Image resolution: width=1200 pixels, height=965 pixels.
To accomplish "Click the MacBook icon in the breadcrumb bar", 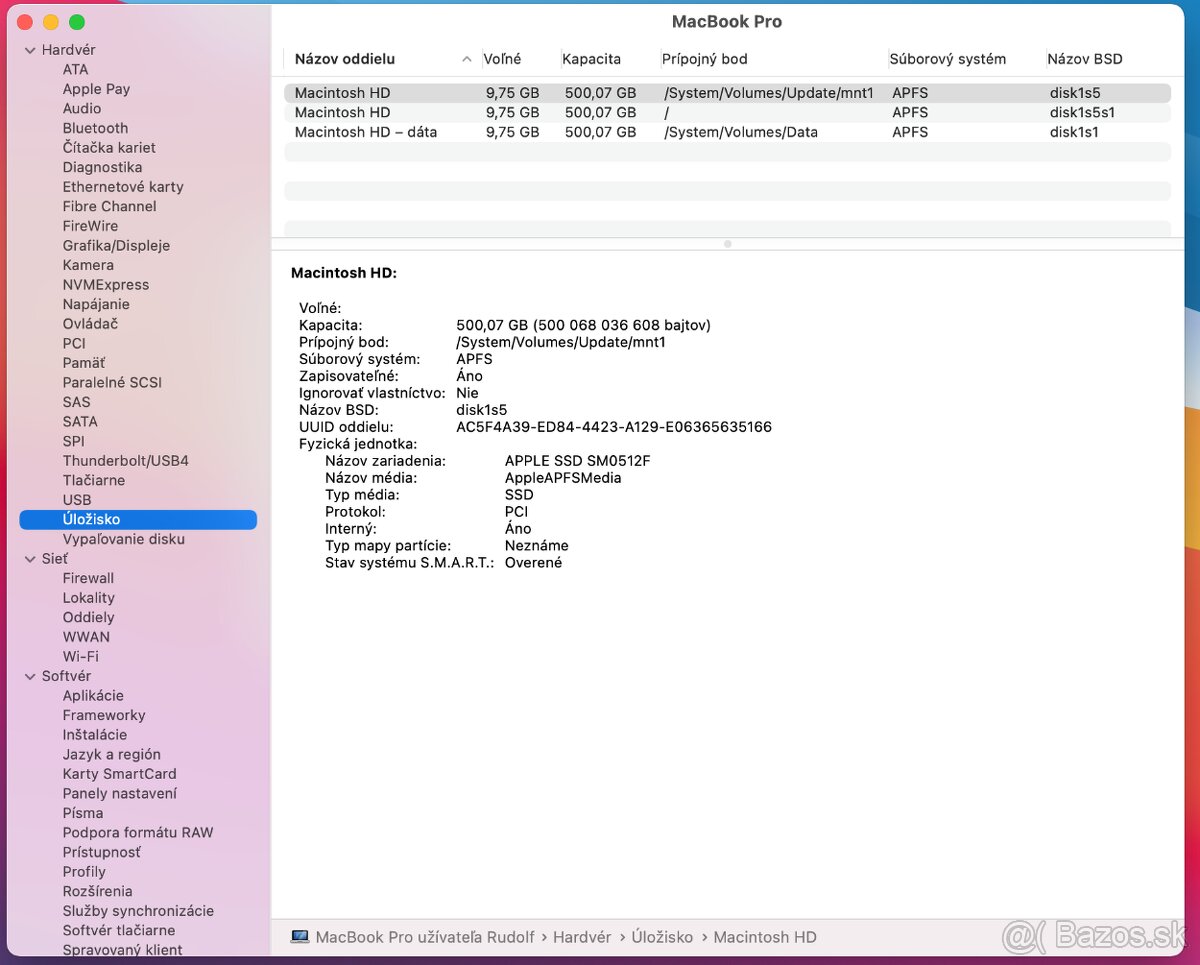I will click(298, 937).
